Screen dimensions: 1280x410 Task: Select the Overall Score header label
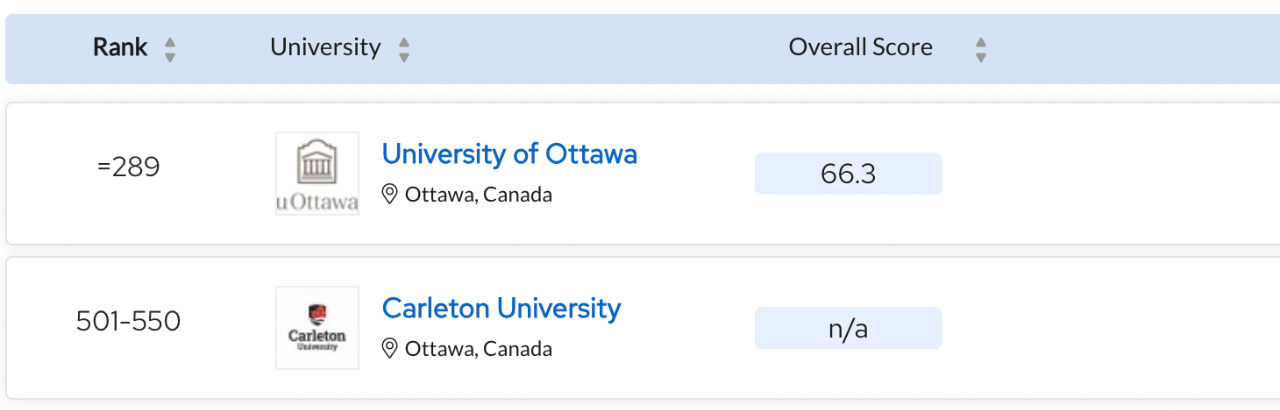point(860,47)
